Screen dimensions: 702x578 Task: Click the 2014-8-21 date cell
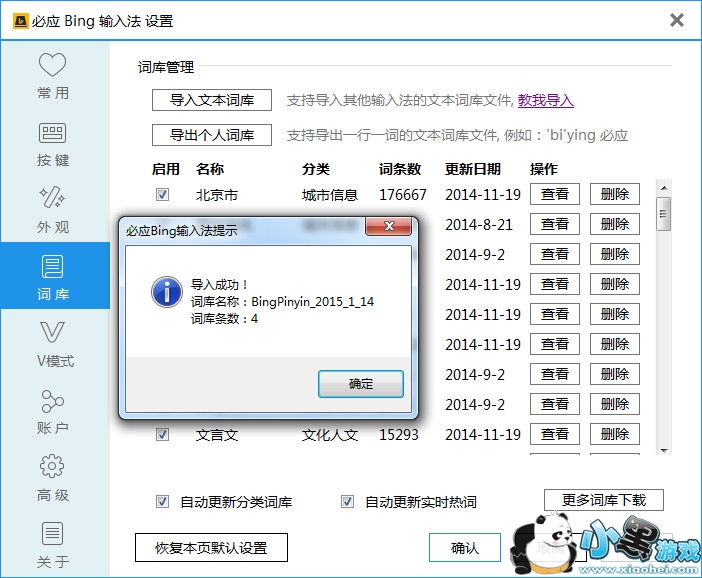pos(479,225)
